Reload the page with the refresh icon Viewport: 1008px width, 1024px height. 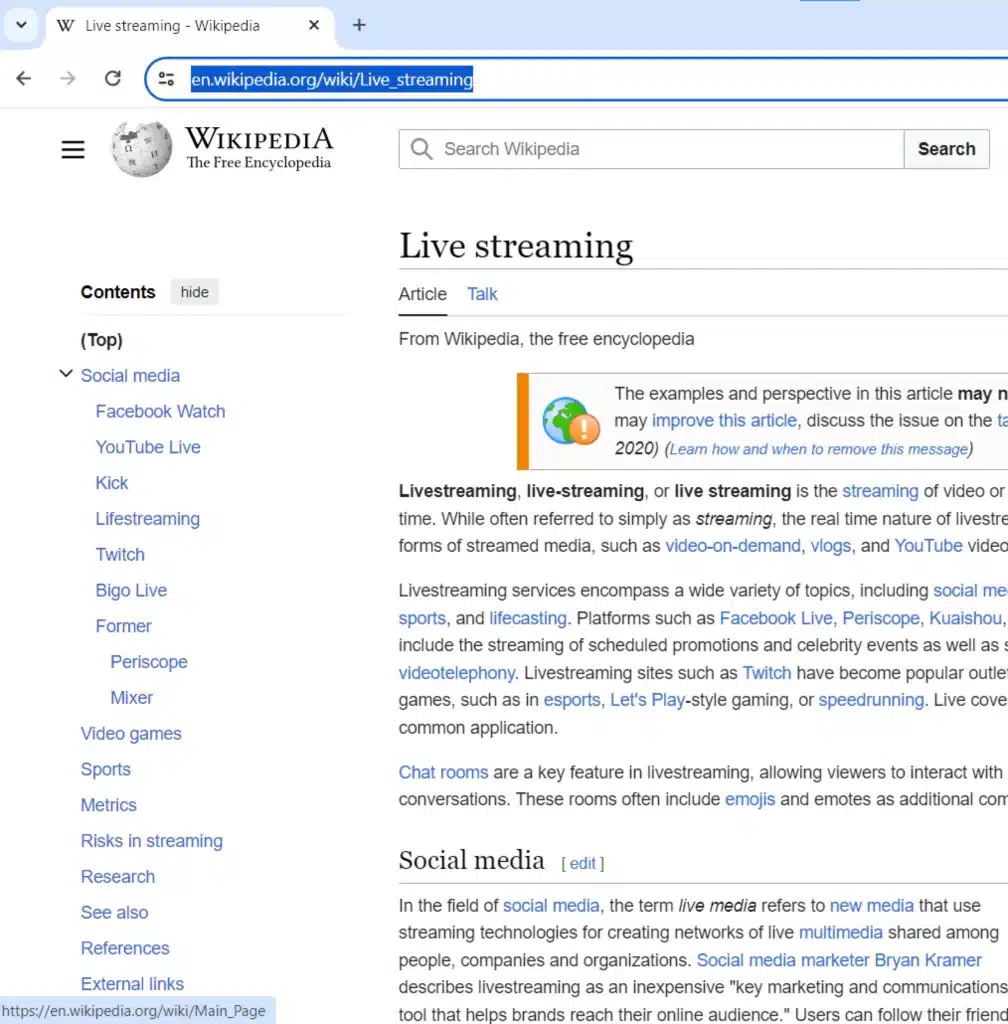click(x=113, y=79)
